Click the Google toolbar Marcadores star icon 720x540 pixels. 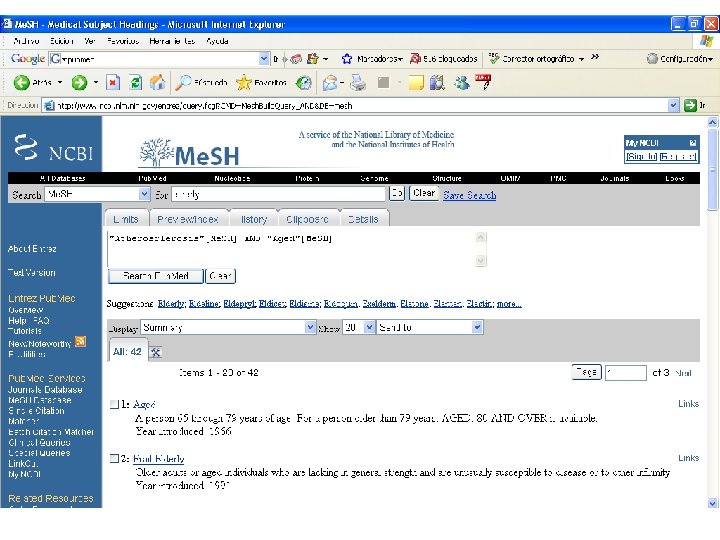point(347,59)
